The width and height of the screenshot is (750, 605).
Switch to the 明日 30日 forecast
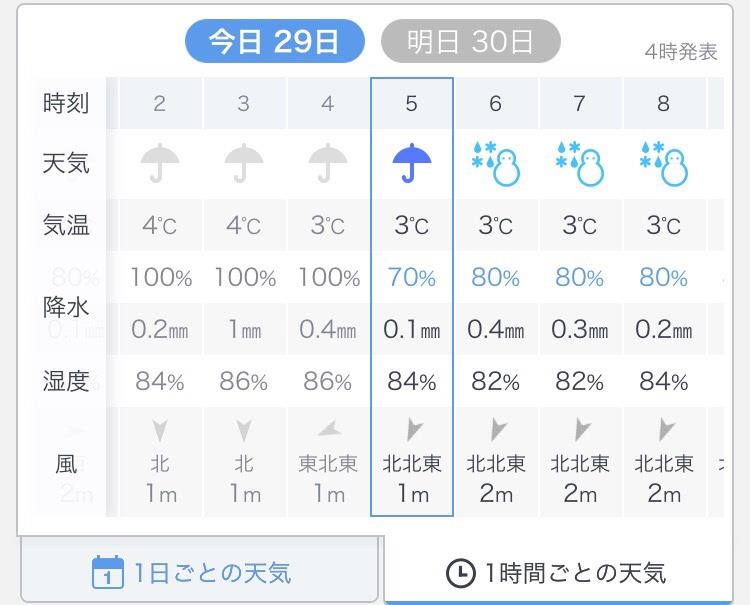pyautogui.click(x=471, y=41)
